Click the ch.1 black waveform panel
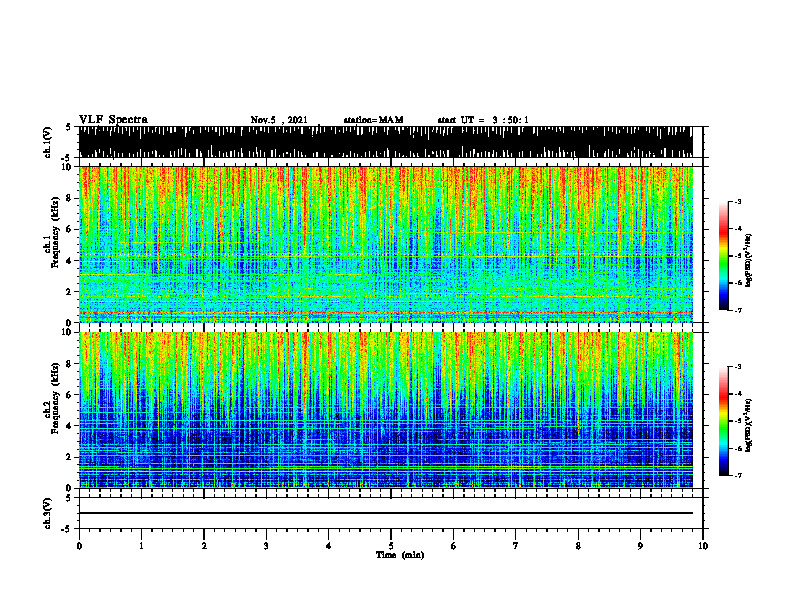The height and width of the screenshot is (612, 792). (x=385, y=142)
